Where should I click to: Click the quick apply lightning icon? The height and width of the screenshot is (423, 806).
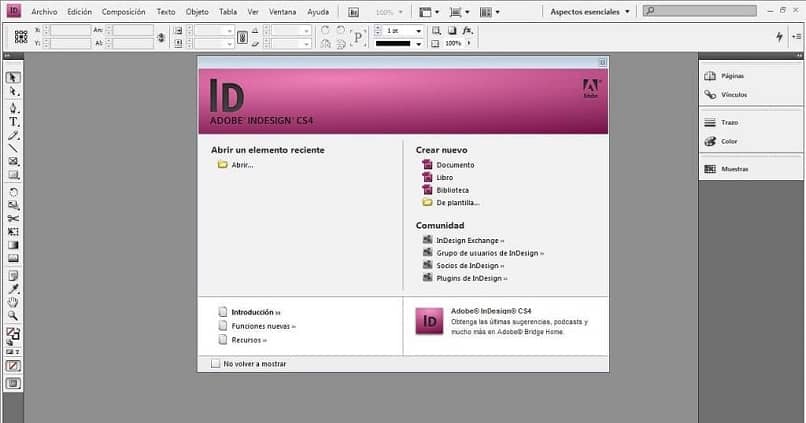779,36
